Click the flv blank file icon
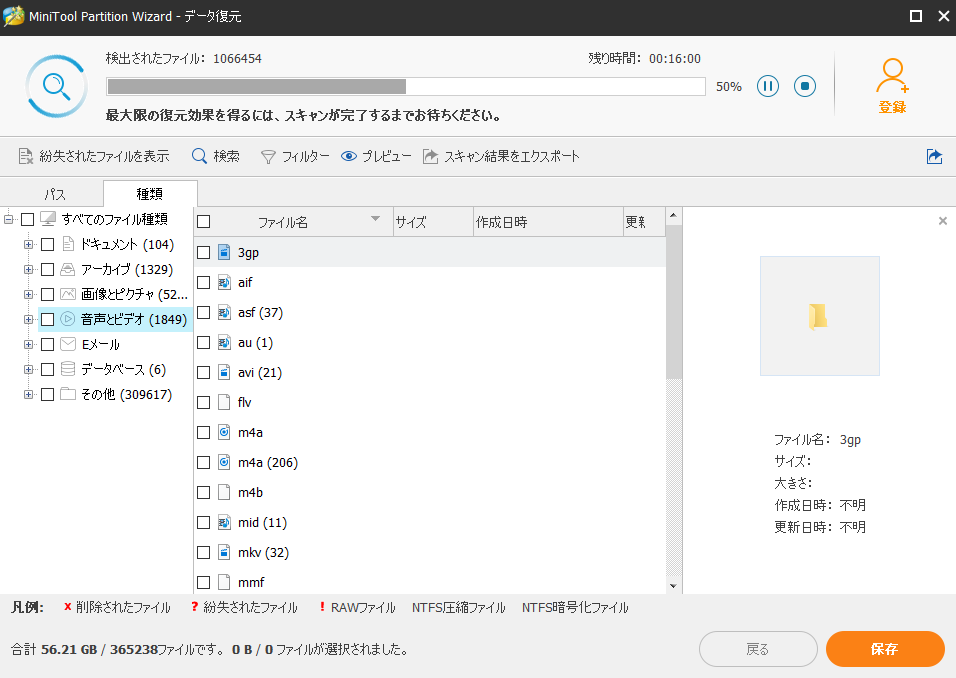 224,402
